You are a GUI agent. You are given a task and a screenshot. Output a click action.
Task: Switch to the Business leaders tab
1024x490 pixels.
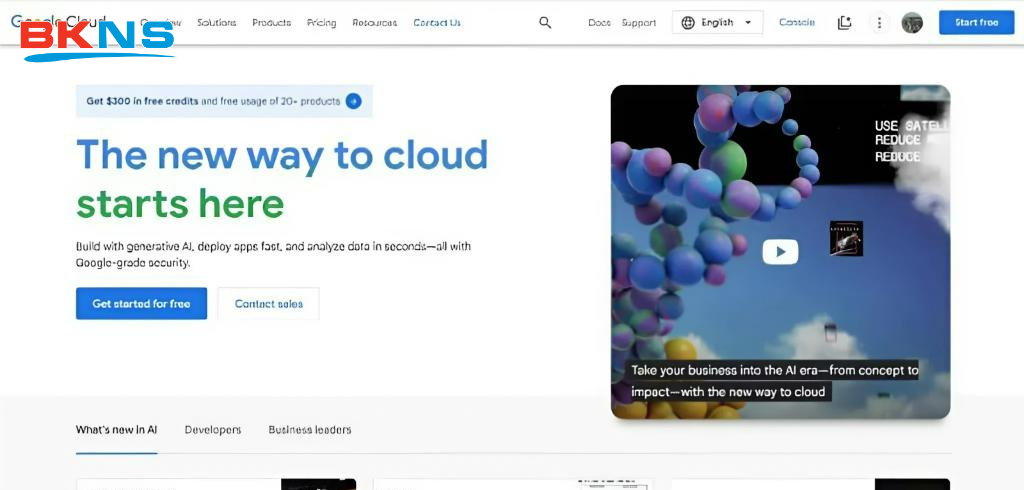310,430
